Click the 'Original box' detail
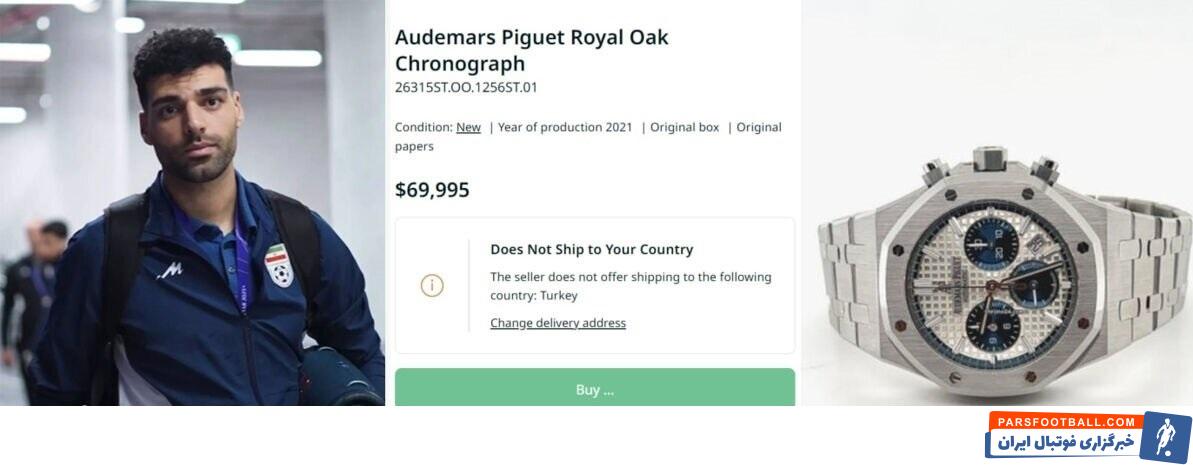The height and width of the screenshot is (465, 1193). click(x=684, y=127)
